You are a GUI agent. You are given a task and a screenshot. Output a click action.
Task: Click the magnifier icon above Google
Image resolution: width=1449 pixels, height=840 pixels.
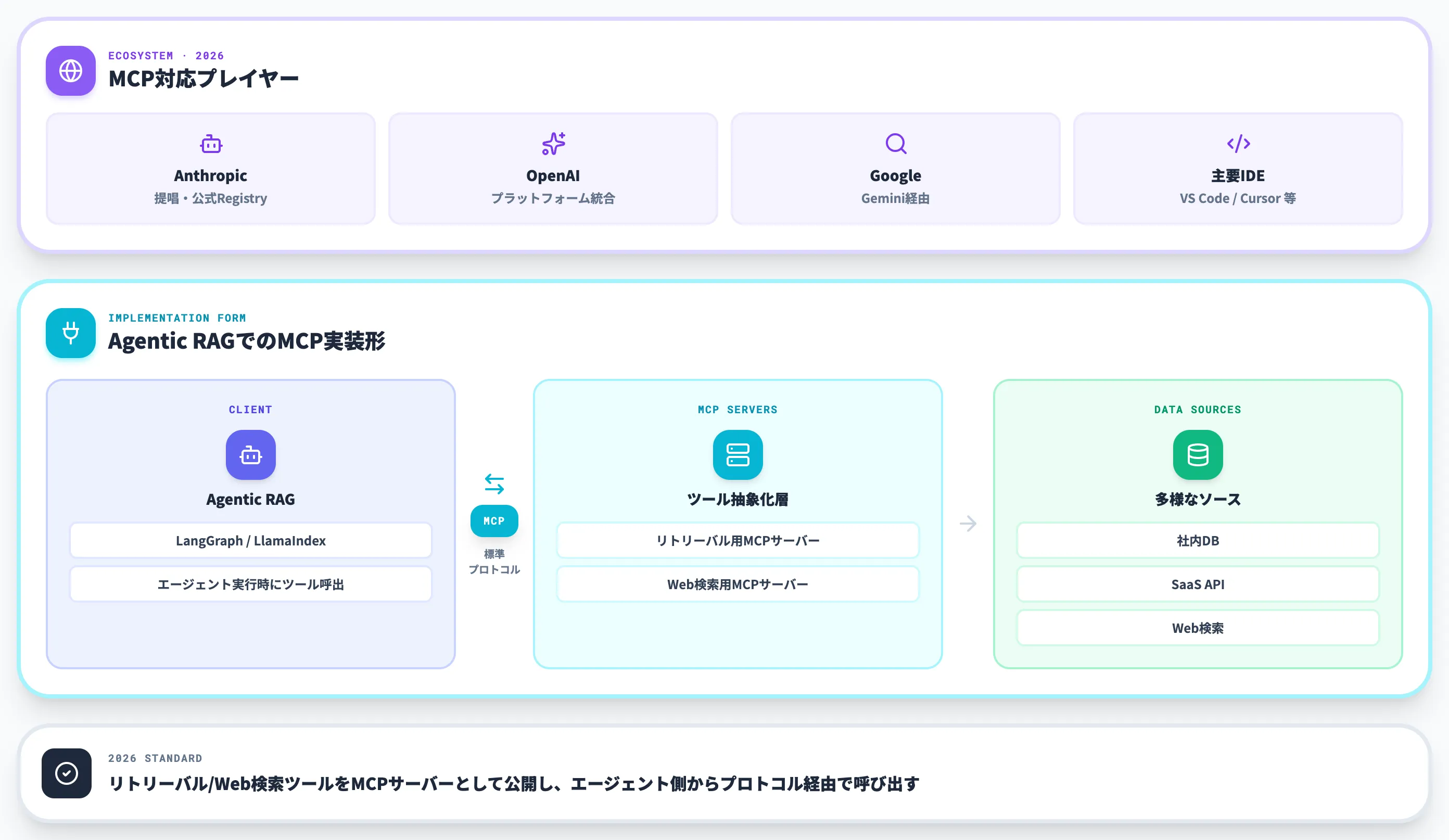pyautogui.click(x=896, y=144)
